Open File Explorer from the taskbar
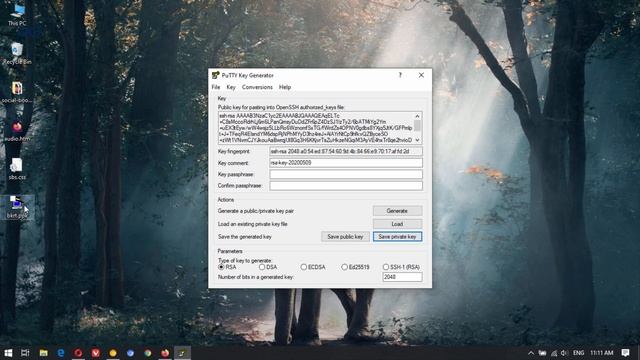The height and width of the screenshot is (360, 640). tap(43, 353)
